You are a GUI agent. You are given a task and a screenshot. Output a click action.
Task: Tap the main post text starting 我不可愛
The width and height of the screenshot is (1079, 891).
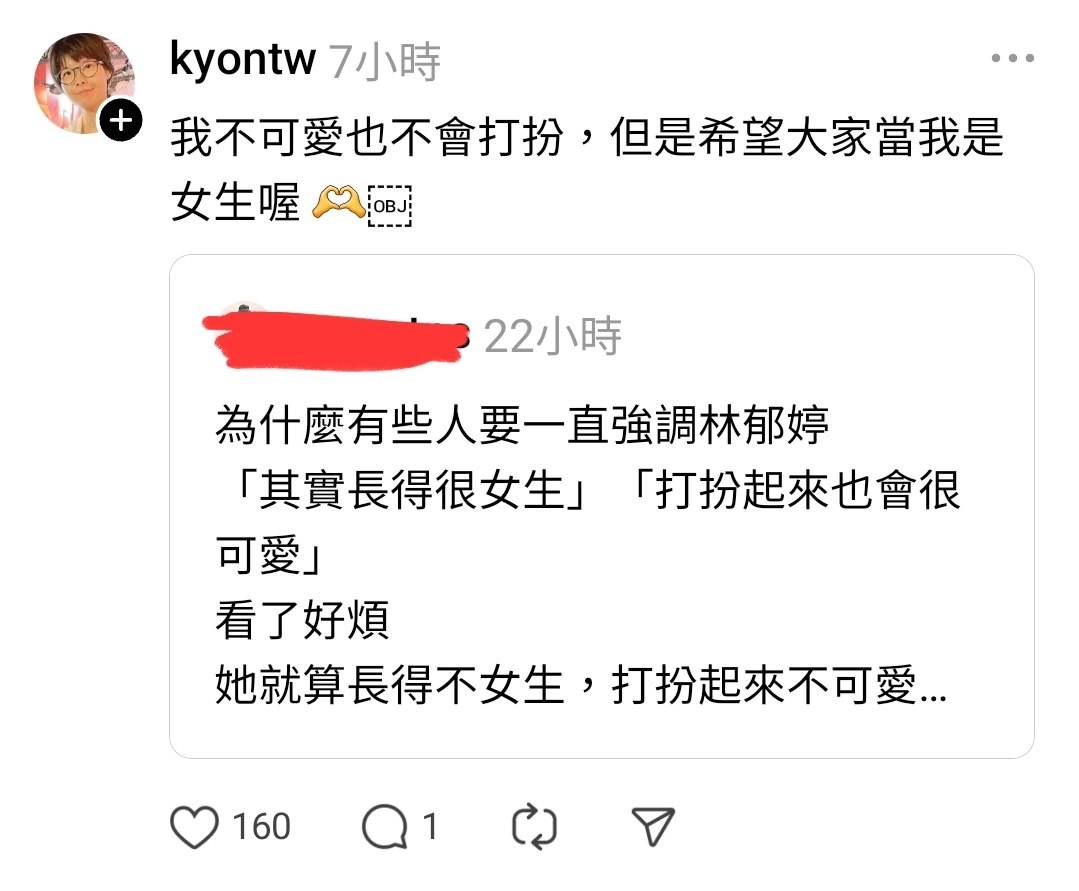pos(587,169)
